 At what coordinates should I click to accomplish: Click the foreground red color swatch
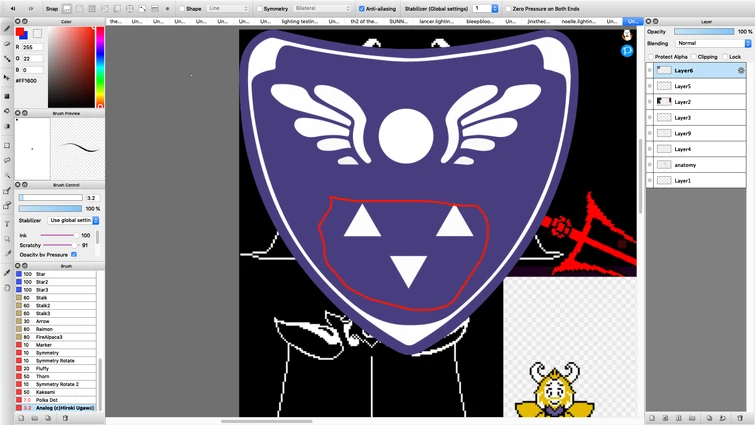point(20,32)
